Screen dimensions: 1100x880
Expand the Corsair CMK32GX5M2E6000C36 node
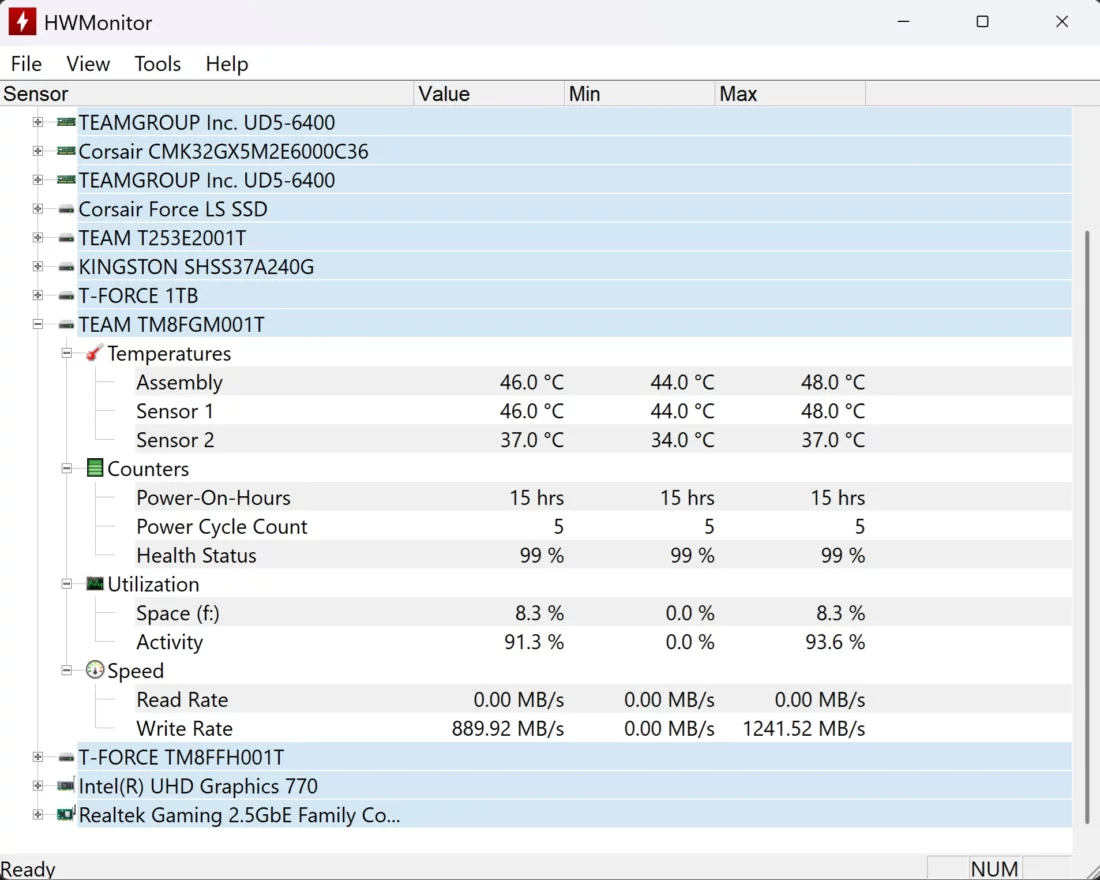pos(38,151)
